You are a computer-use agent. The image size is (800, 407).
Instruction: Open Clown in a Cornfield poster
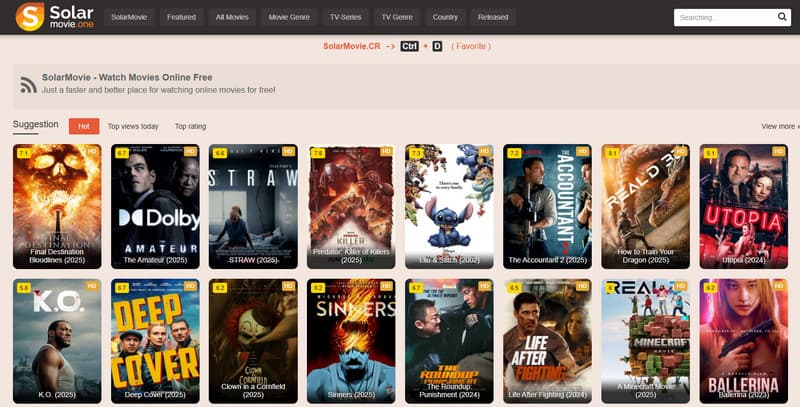pyautogui.click(x=253, y=341)
